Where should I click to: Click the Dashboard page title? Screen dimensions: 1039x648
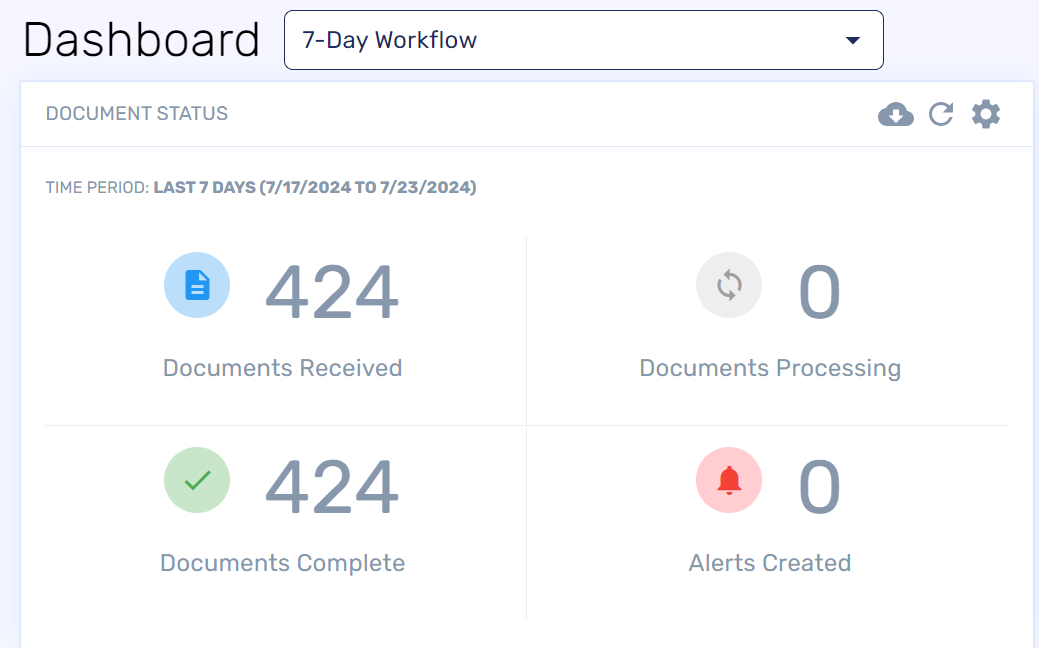(141, 40)
